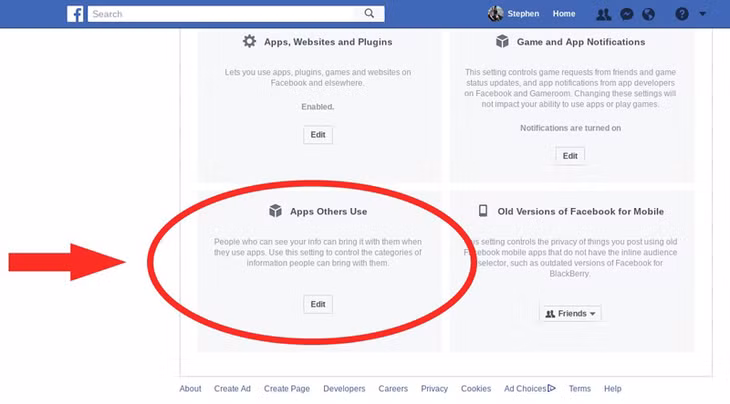Screen dimensions: 730x404
Task: Click the Facebook logo icon
Action: (x=75, y=14)
